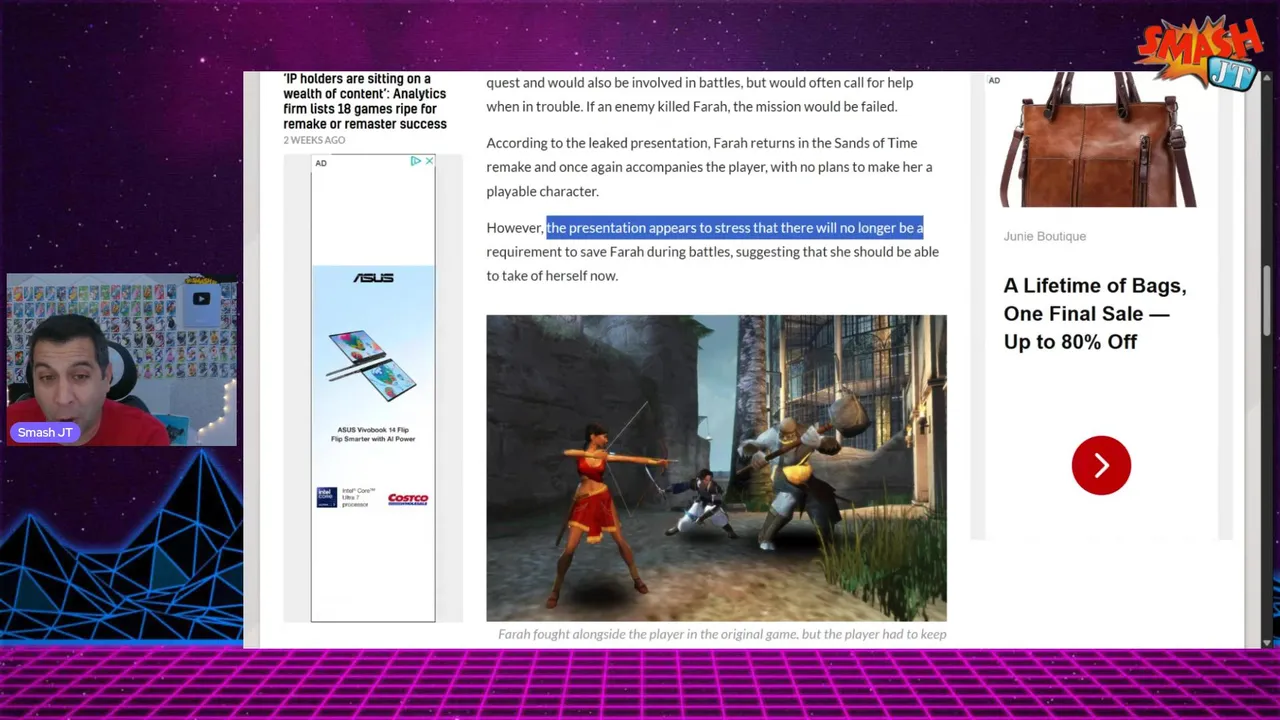This screenshot has width=1280, height=720.
Task: Click 'A Lifetime of Bags' ad headline
Action: 1095,313
